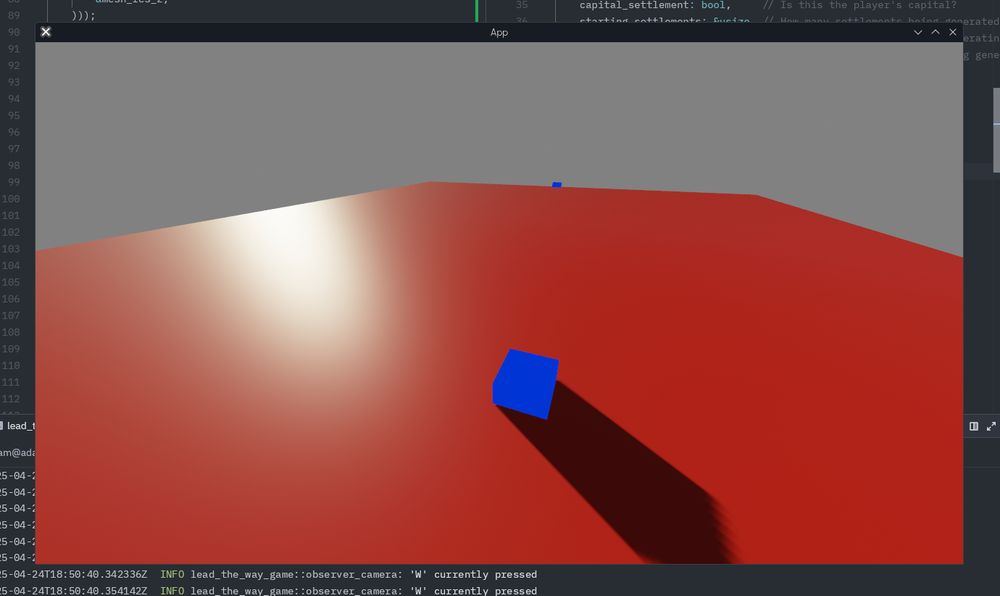Click "'W' currently pressed" in the 40.354142Z line
1000x596 pixels.
[x=473, y=591]
